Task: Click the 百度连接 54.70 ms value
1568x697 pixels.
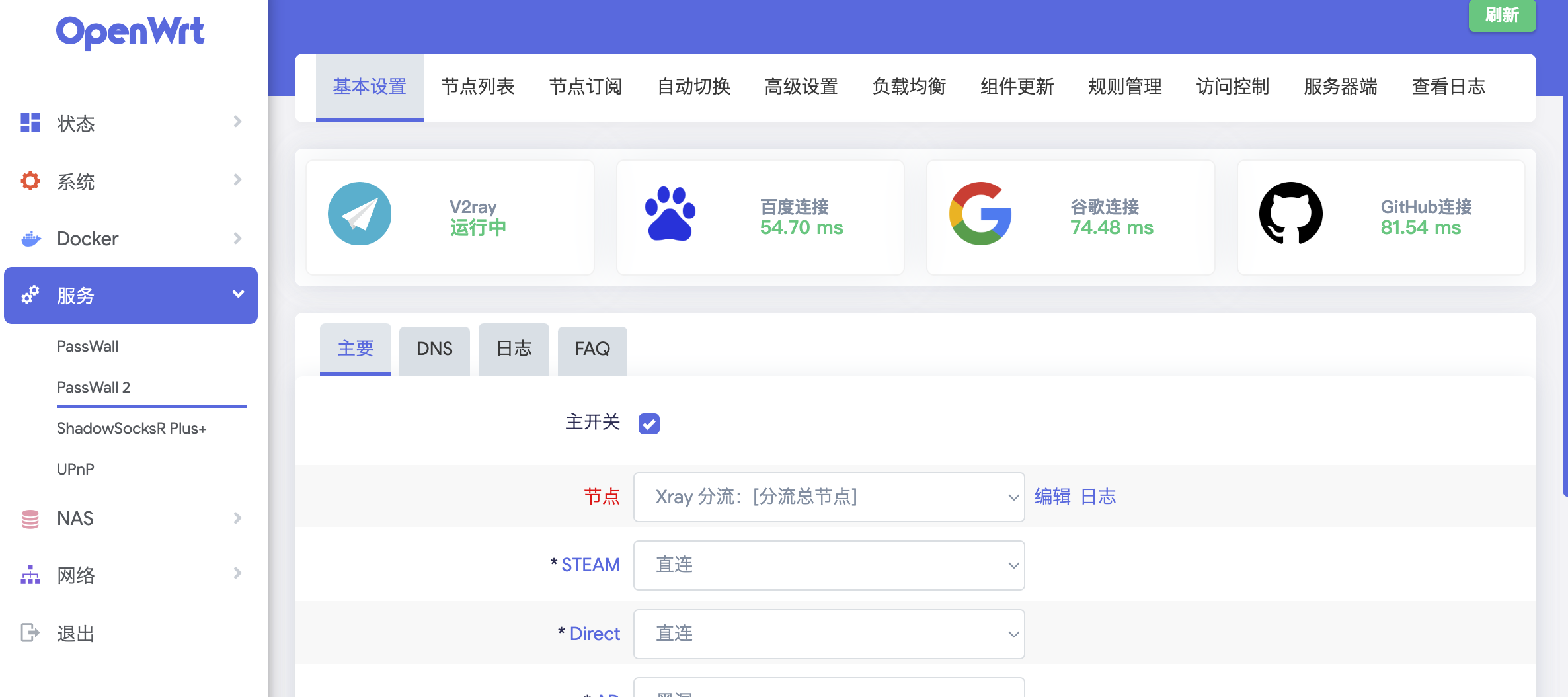Action: coord(801,227)
